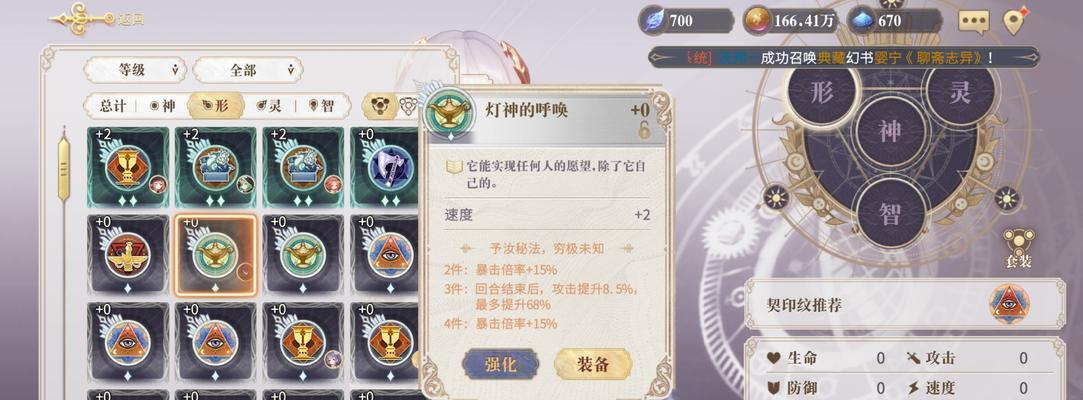Viewport: 1083px width, 400px height.
Task: Click the lock icon on 灯神的呼唤 card
Action: pyautogui.click(x=643, y=130)
